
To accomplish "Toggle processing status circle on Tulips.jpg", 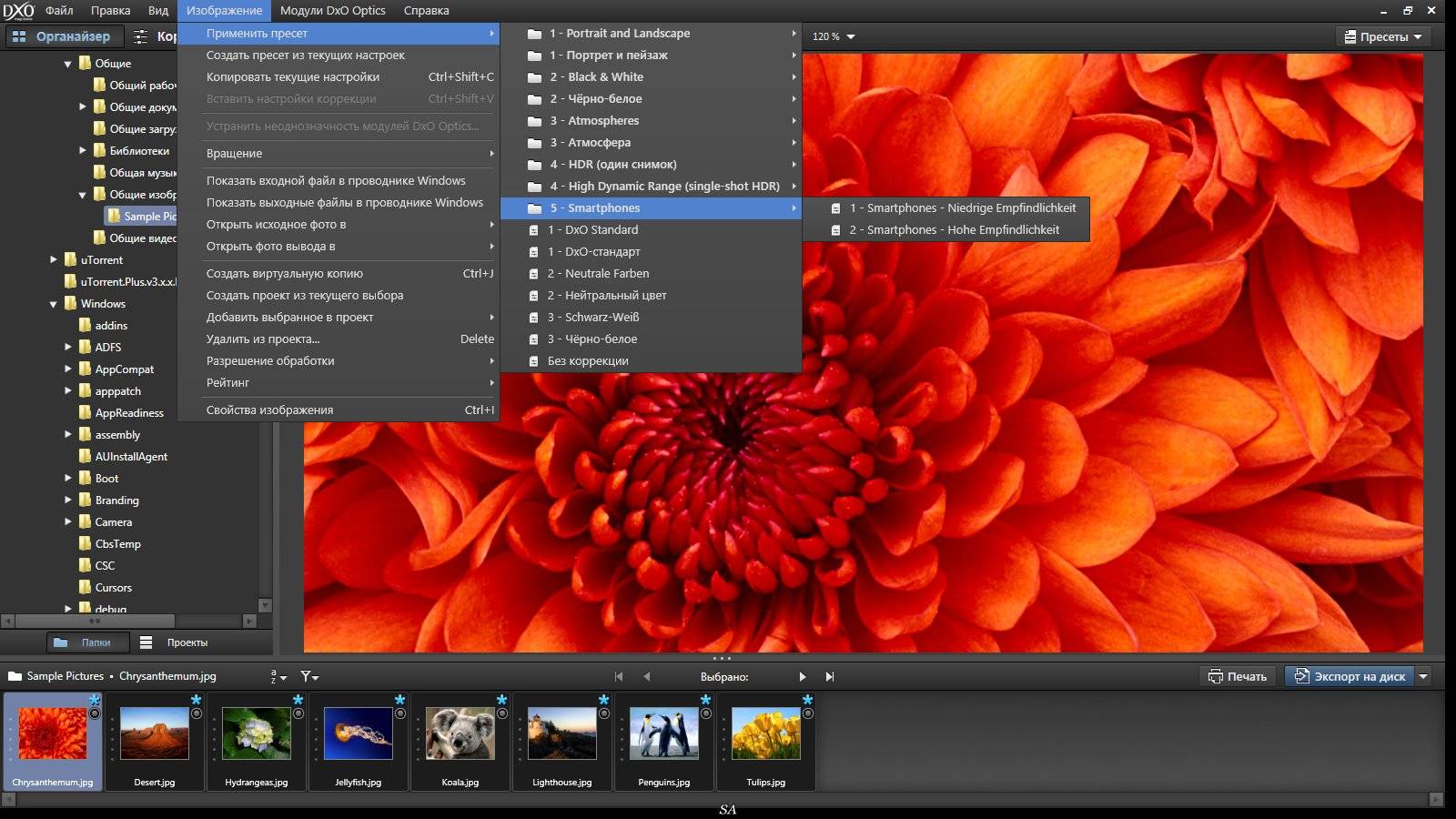I will tap(808, 713).
